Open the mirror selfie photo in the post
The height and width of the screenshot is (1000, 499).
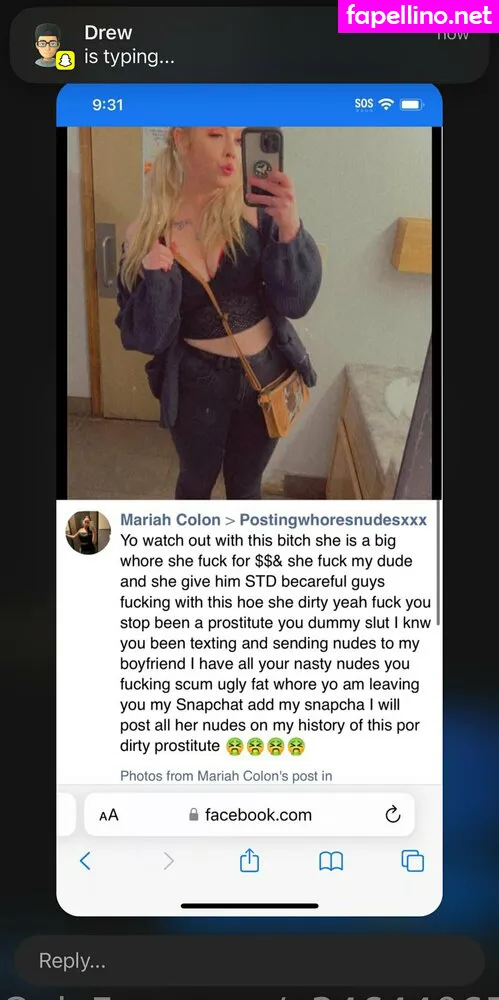tap(250, 312)
